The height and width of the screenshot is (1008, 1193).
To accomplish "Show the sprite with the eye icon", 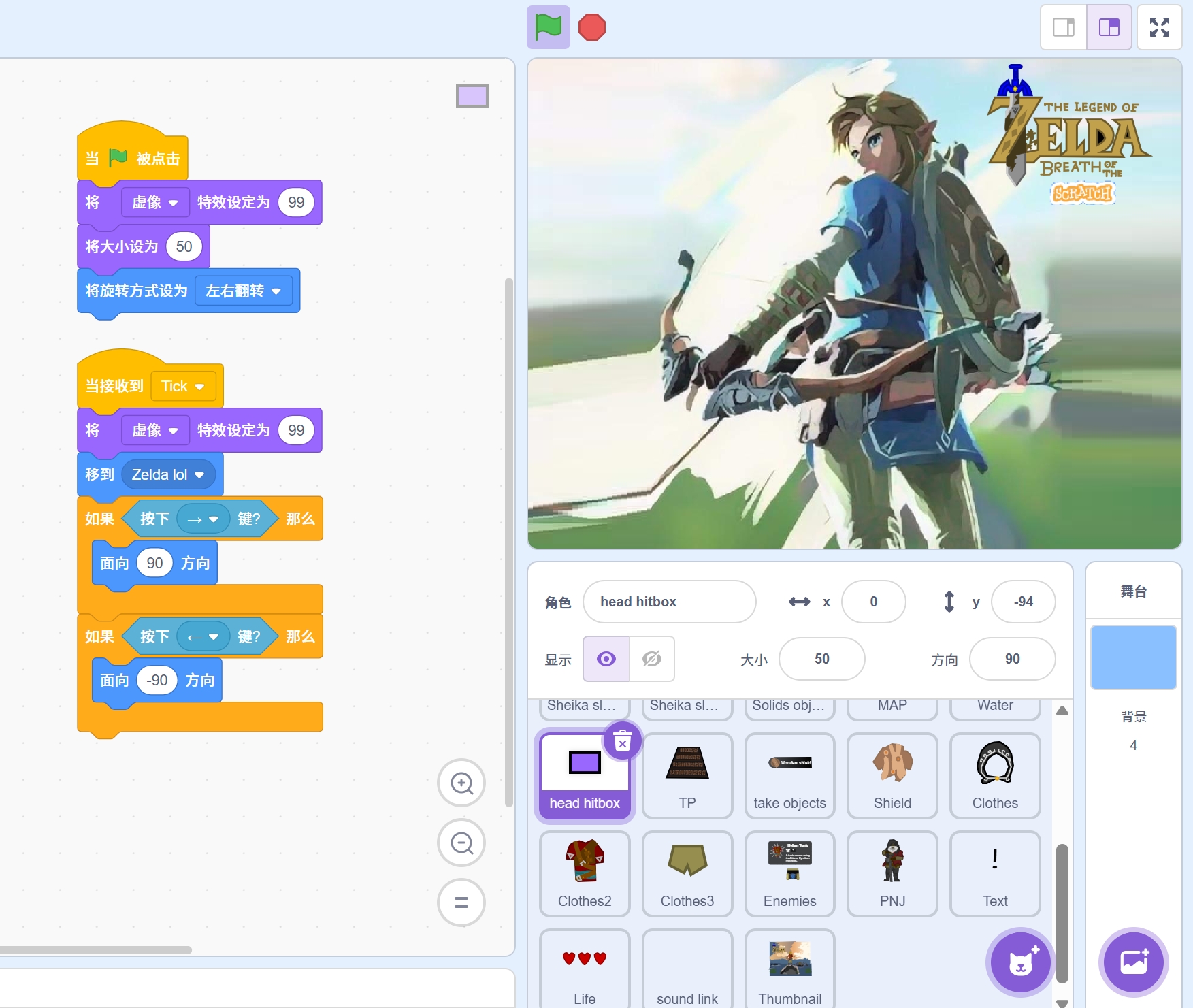I will 606,659.
